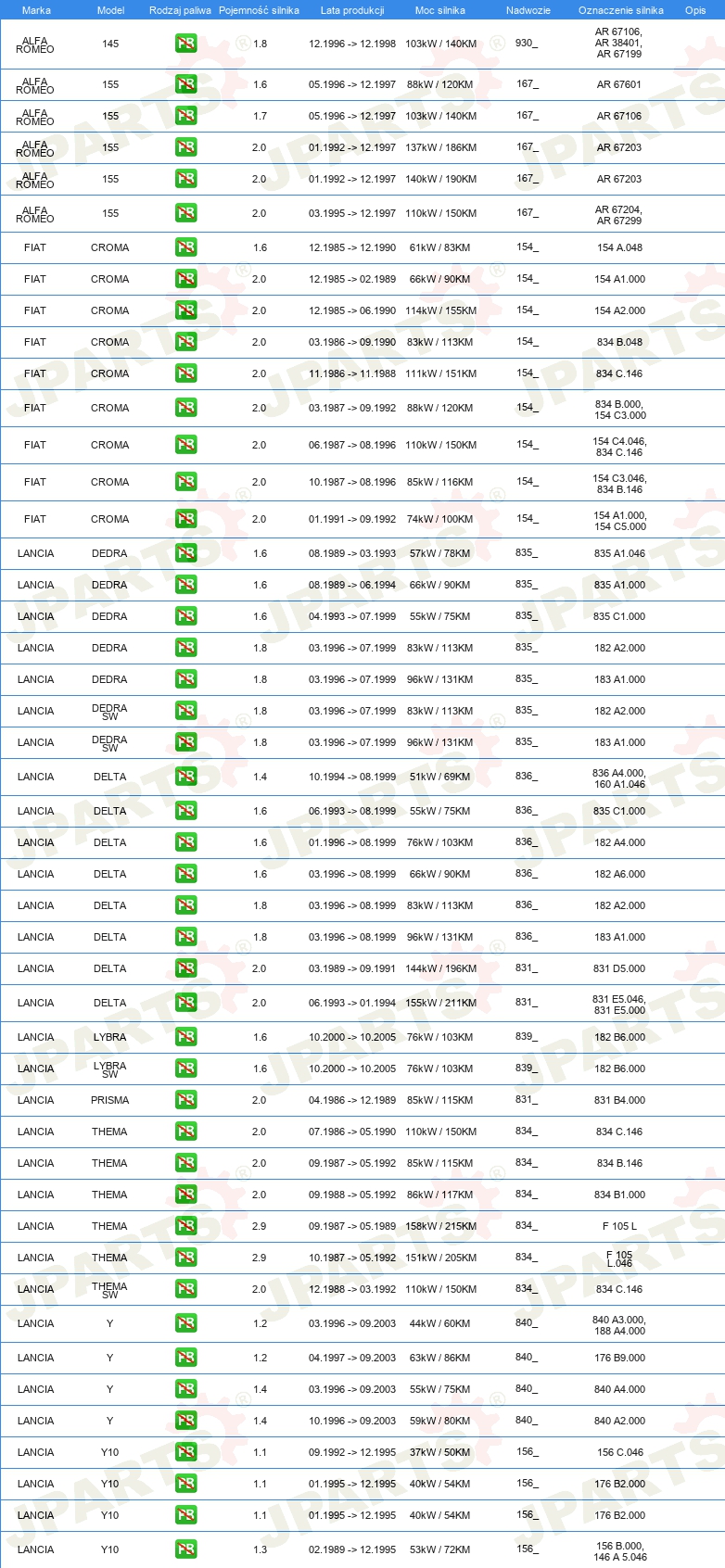The image size is (725, 1568).
Task: Select engine code 156 C.046
Action: pos(619,1452)
